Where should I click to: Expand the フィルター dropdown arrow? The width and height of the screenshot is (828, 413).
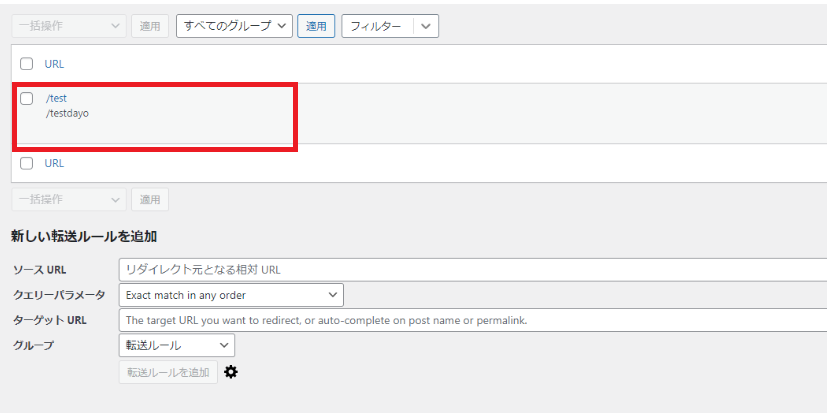click(426, 26)
